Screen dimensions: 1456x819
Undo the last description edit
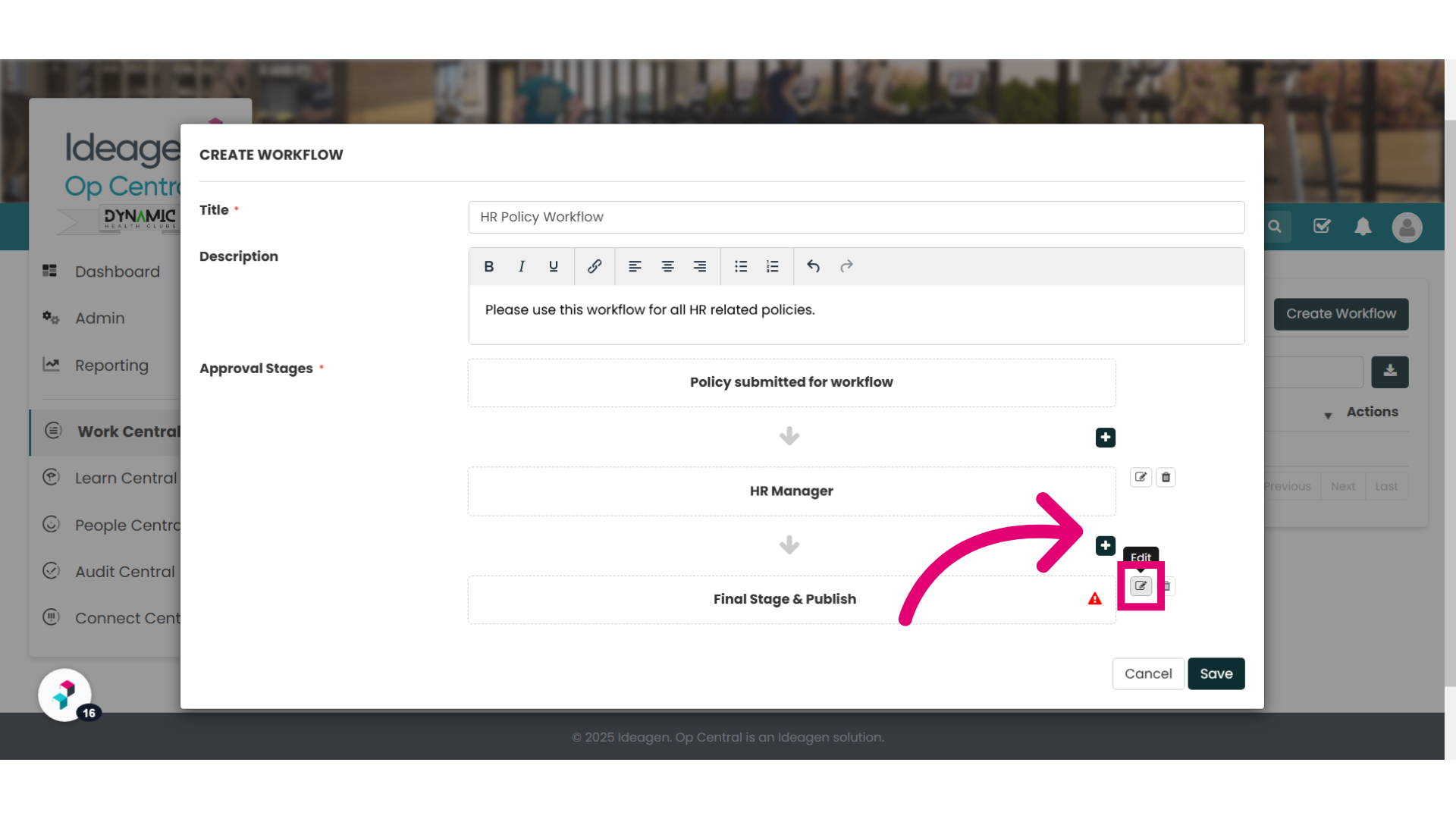(x=814, y=266)
